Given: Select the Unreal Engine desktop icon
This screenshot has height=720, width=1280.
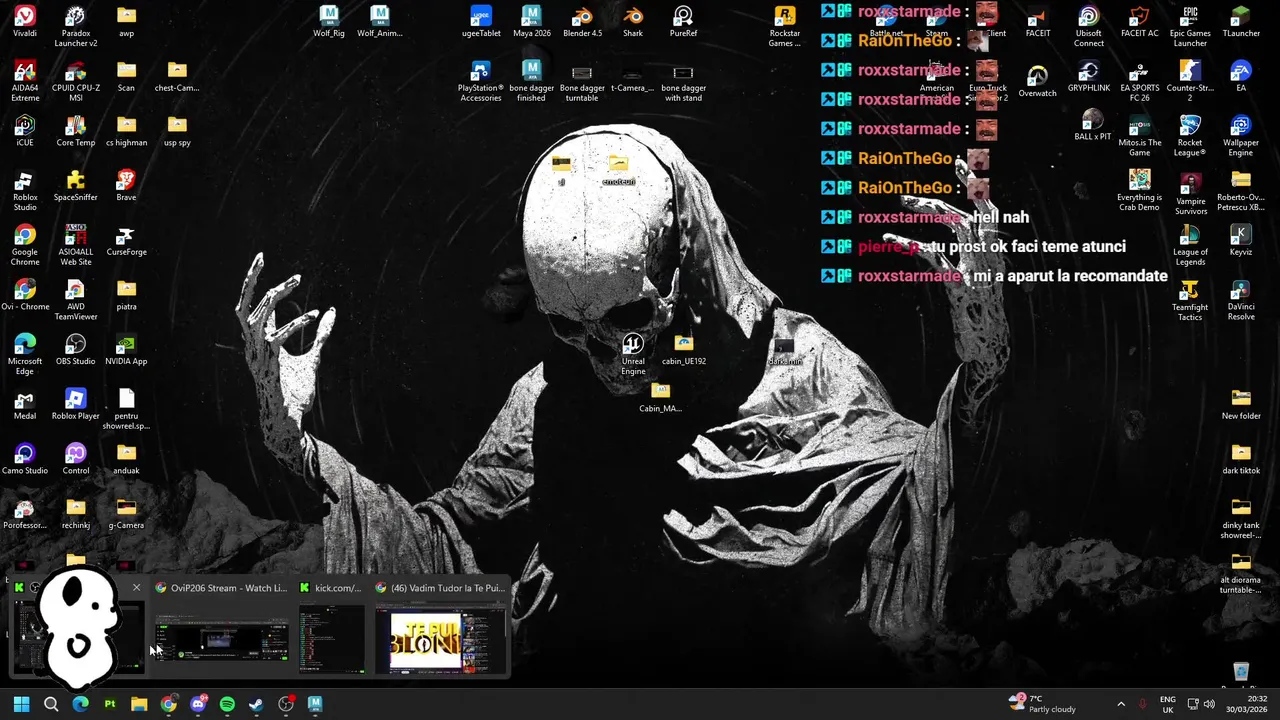Looking at the screenshot, I should [x=633, y=355].
